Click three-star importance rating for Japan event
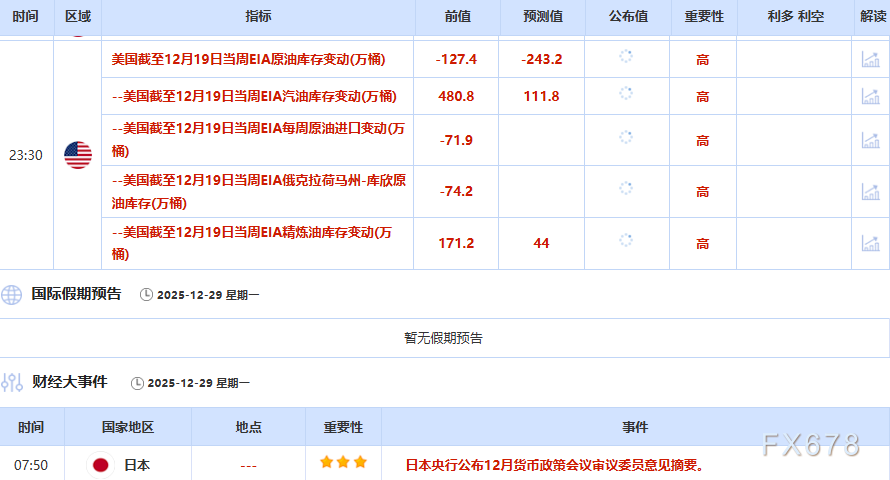This screenshot has width=890, height=480. [x=343, y=463]
